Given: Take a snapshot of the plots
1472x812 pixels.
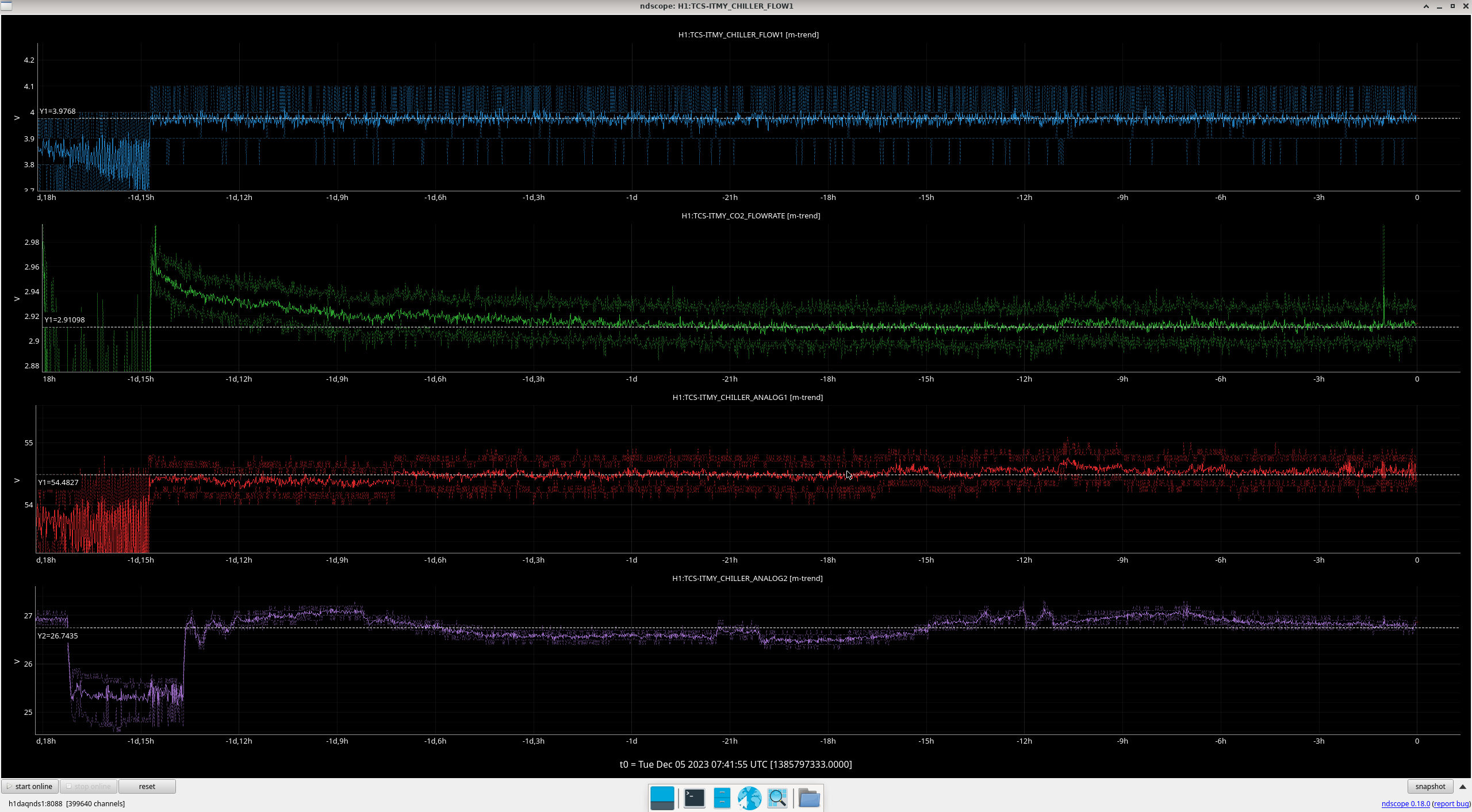Looking at the screenshot, I should coord(1430,786).
